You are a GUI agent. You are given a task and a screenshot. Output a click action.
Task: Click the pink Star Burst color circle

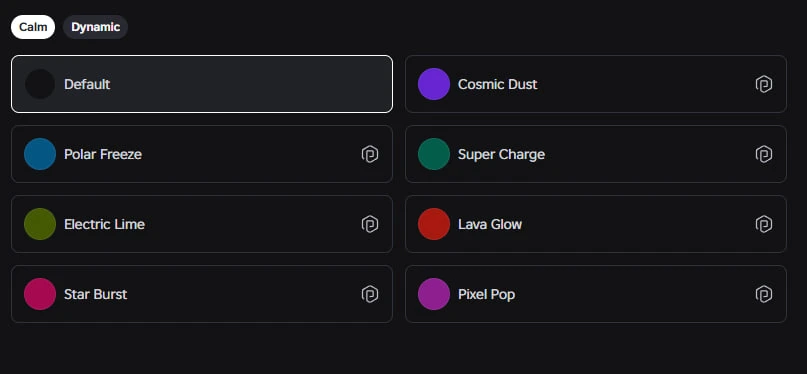click(40, 294)
